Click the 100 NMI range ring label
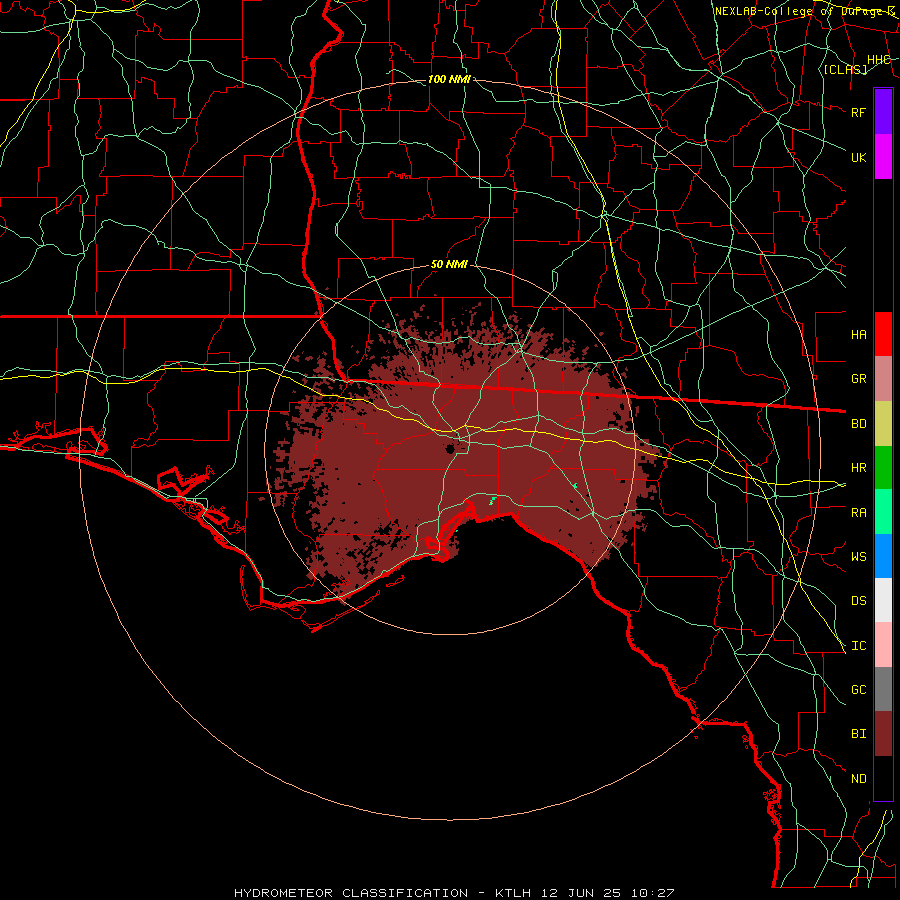Image resolution: width=900 pixels, height=900 pixels. [x=449, y=79]
